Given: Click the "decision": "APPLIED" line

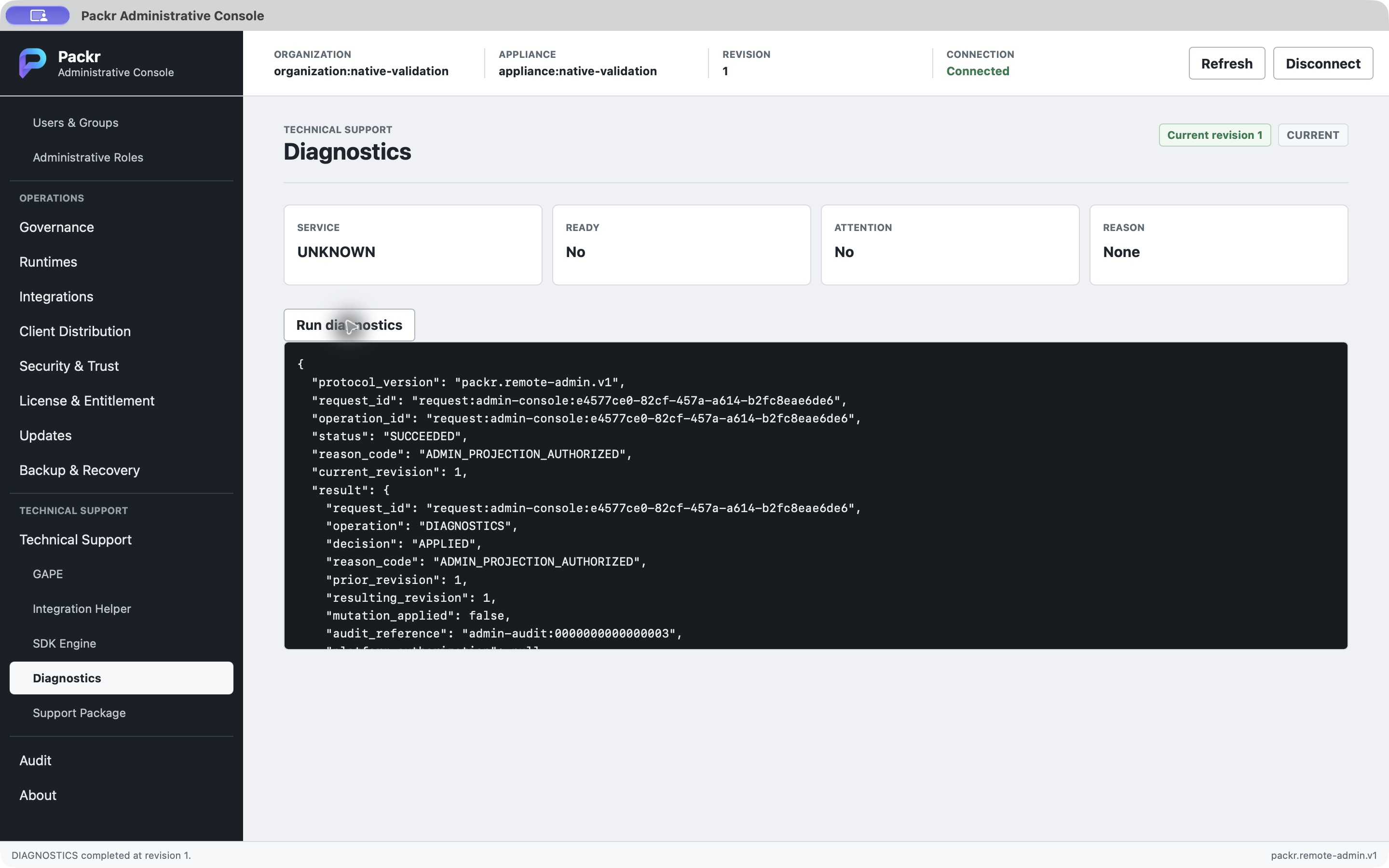Looking at the screenshot, I should 404,543.
